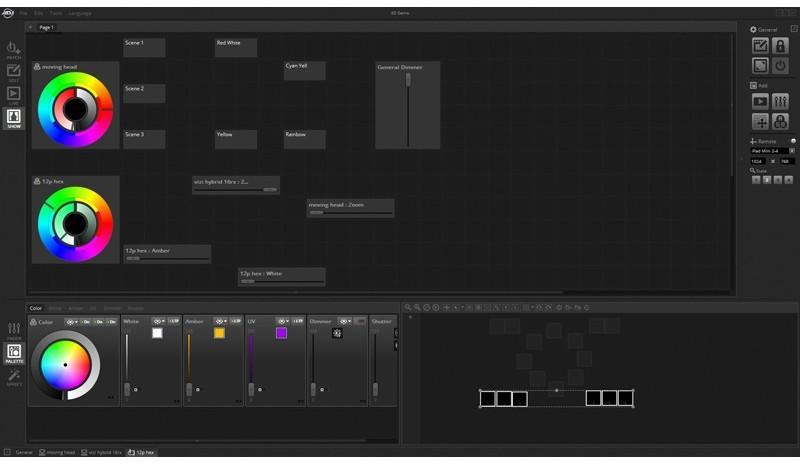
Task: Open the Patch mode in left sidebar
Action: point(13,49)
